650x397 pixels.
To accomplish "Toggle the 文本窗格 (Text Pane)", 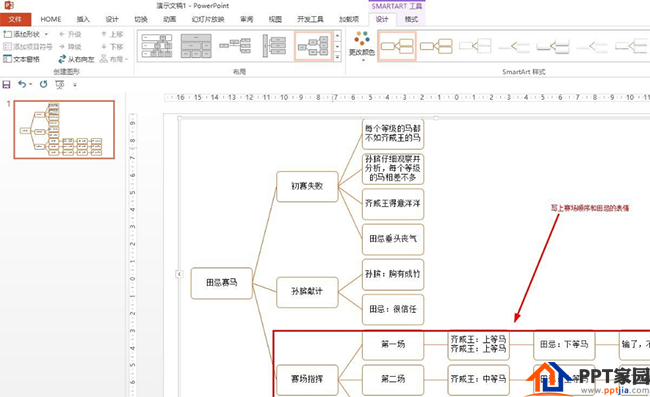I will point(22,59).
